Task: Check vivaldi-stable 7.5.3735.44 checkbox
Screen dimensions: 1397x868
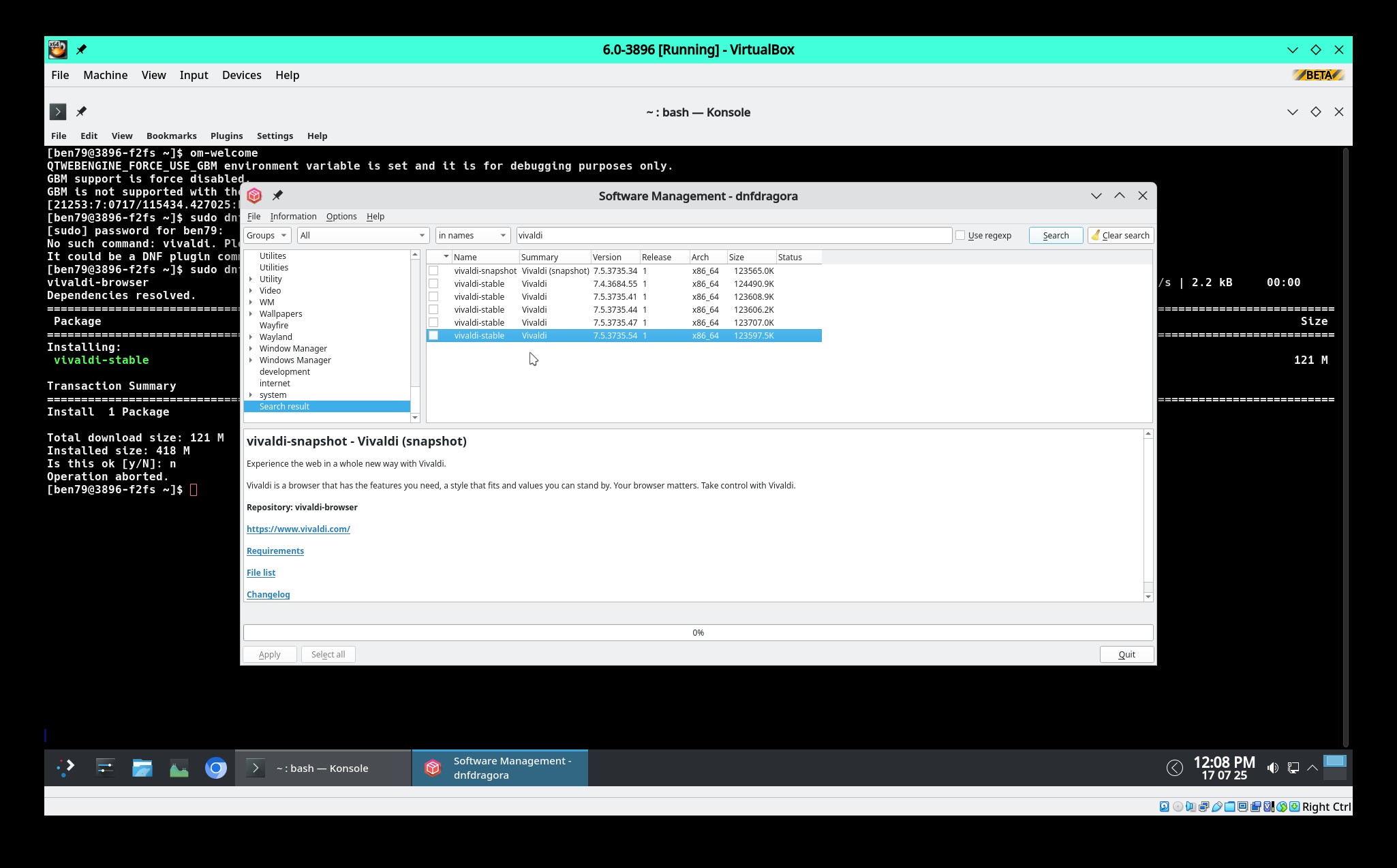Action: (x=433, y=309)
